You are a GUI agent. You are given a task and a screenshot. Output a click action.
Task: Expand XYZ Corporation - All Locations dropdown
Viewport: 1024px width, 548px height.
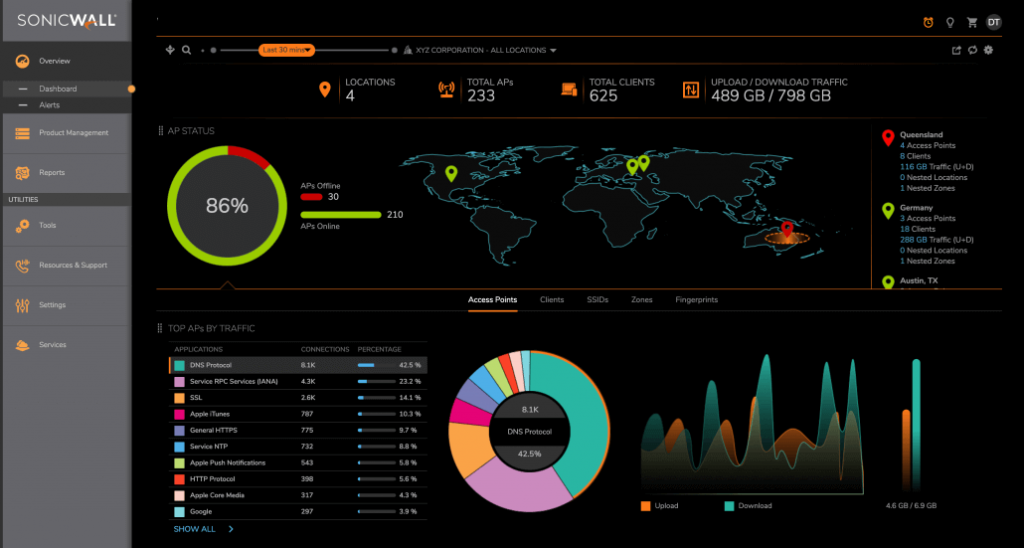click(x=480, y=50)
